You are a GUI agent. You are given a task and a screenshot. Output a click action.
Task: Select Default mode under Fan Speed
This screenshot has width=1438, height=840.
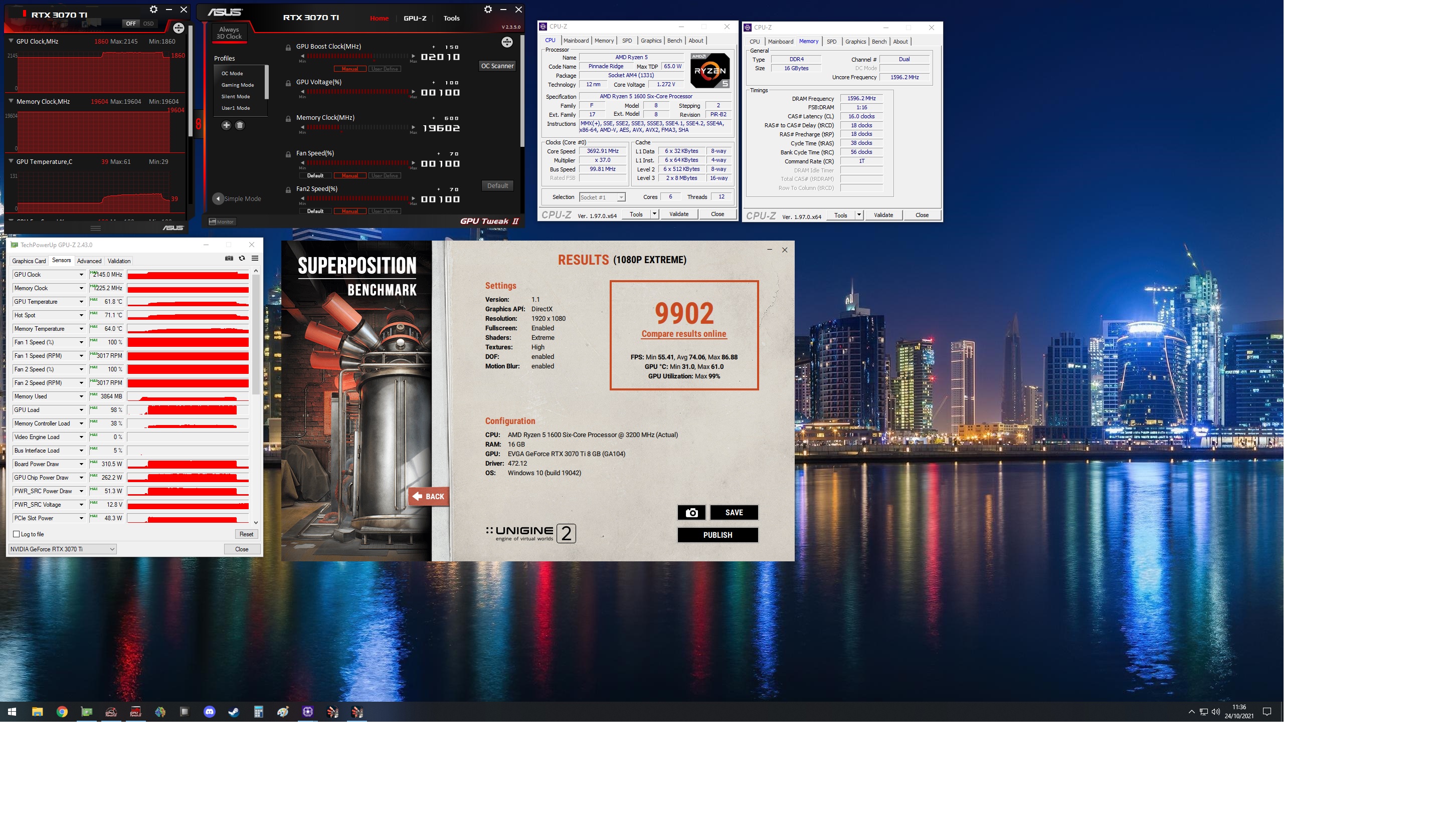(315, 175)
